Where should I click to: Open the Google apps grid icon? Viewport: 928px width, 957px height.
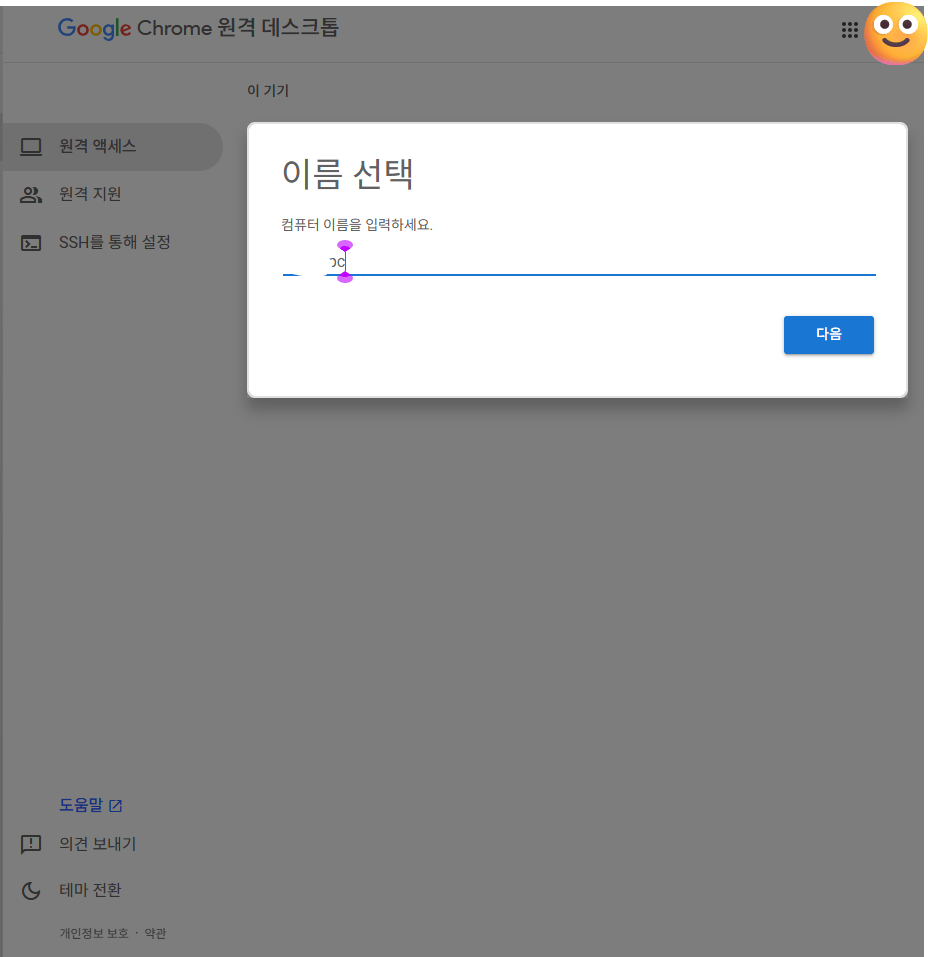(x=849, y=30)
